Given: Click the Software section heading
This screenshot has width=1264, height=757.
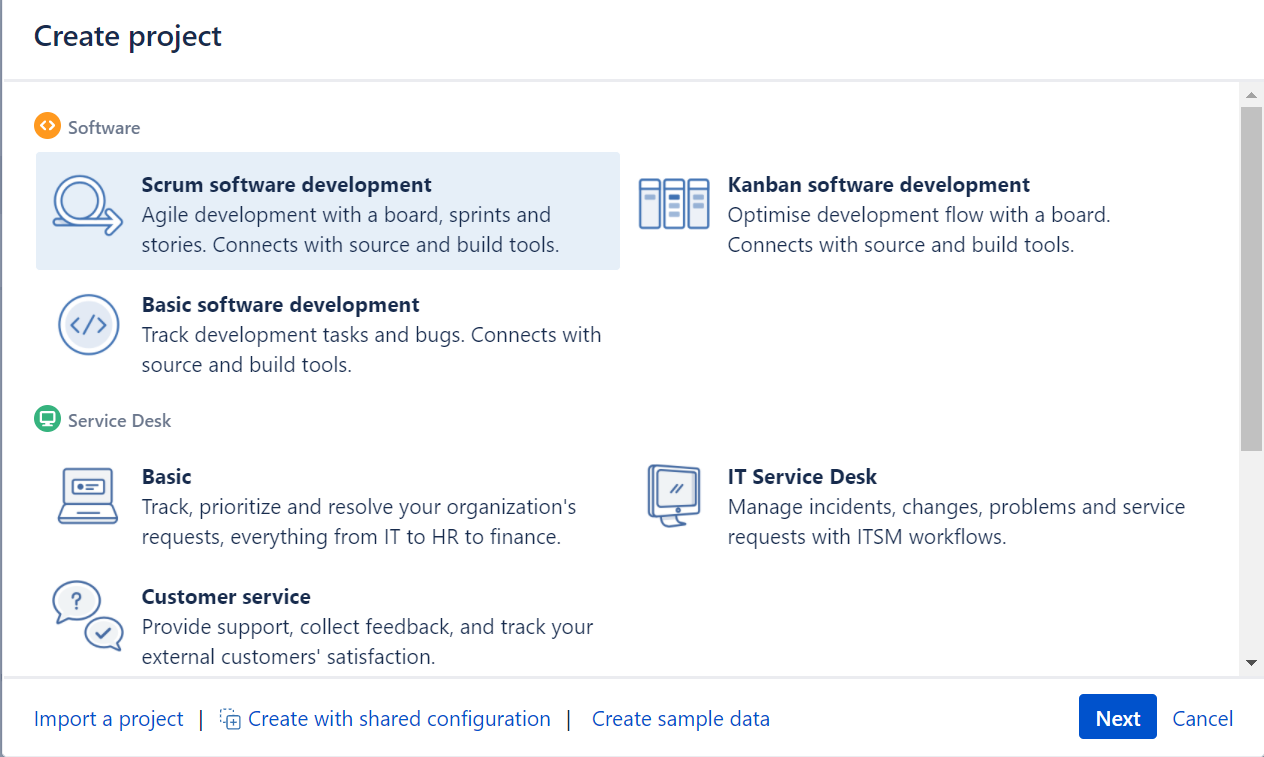Looking at the screenshot, I should tap(104, 128).
